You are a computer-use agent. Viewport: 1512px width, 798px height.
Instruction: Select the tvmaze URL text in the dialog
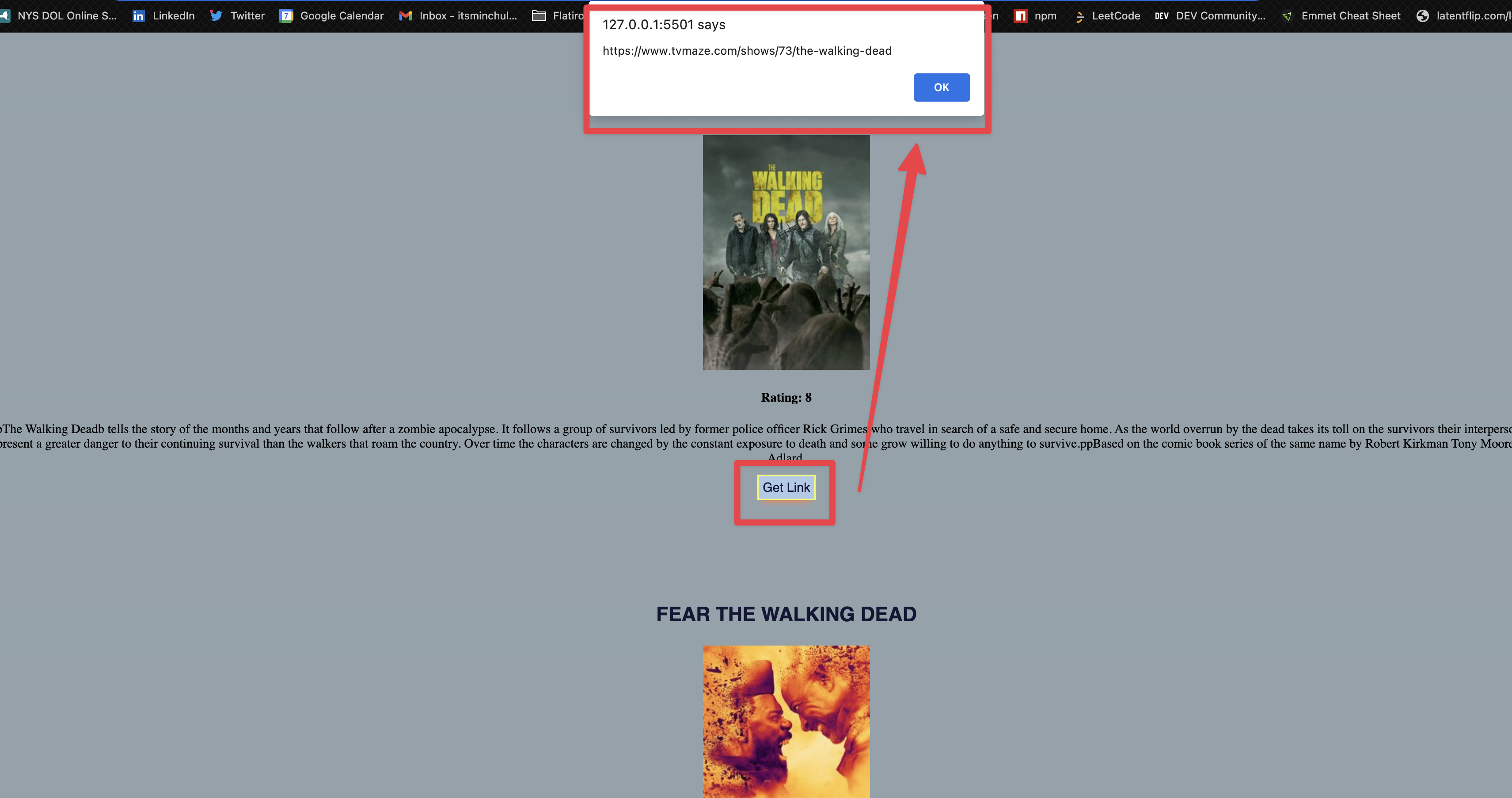(x=747, y=50)
